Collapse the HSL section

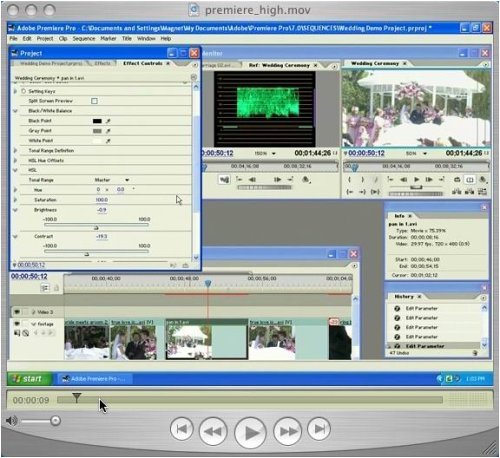point(15,170)
